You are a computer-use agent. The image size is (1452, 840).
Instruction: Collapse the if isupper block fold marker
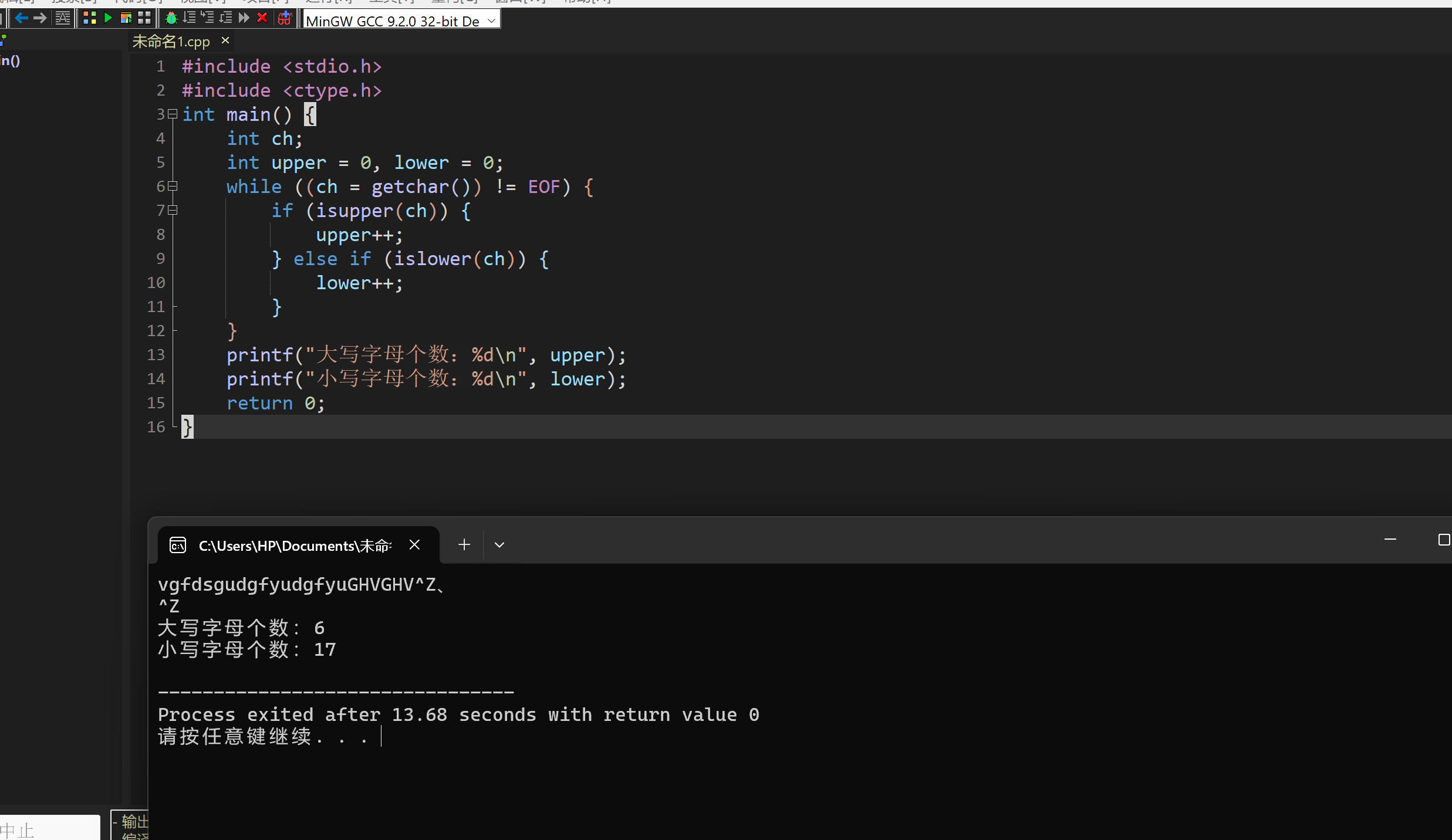(173, 211)
